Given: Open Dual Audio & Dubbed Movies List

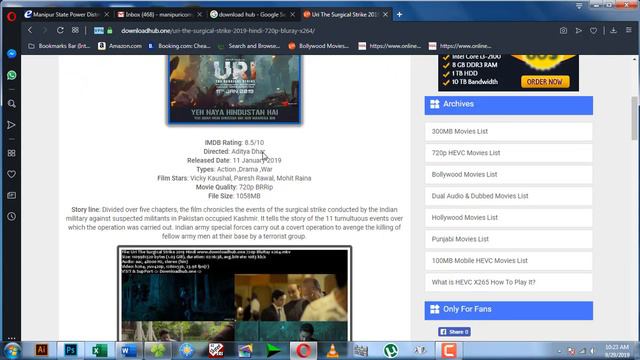Looking at the screenshot, I should pyautogui.click(x=508, y=196).
